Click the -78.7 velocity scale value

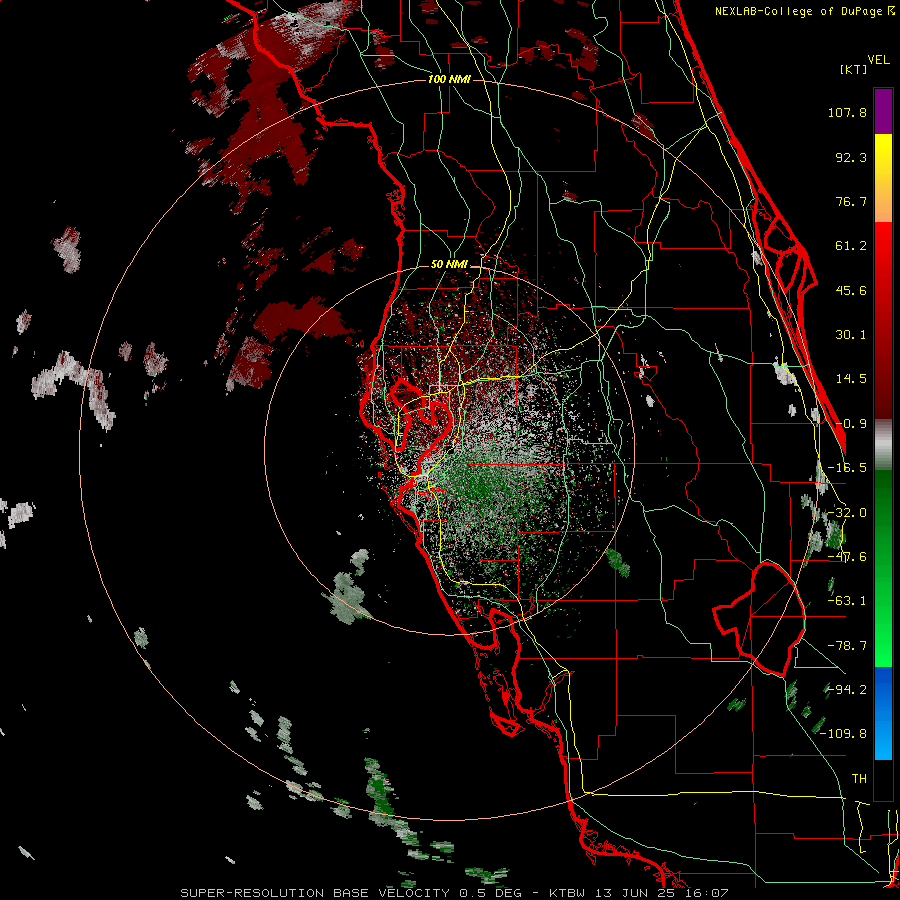[847, 646]
